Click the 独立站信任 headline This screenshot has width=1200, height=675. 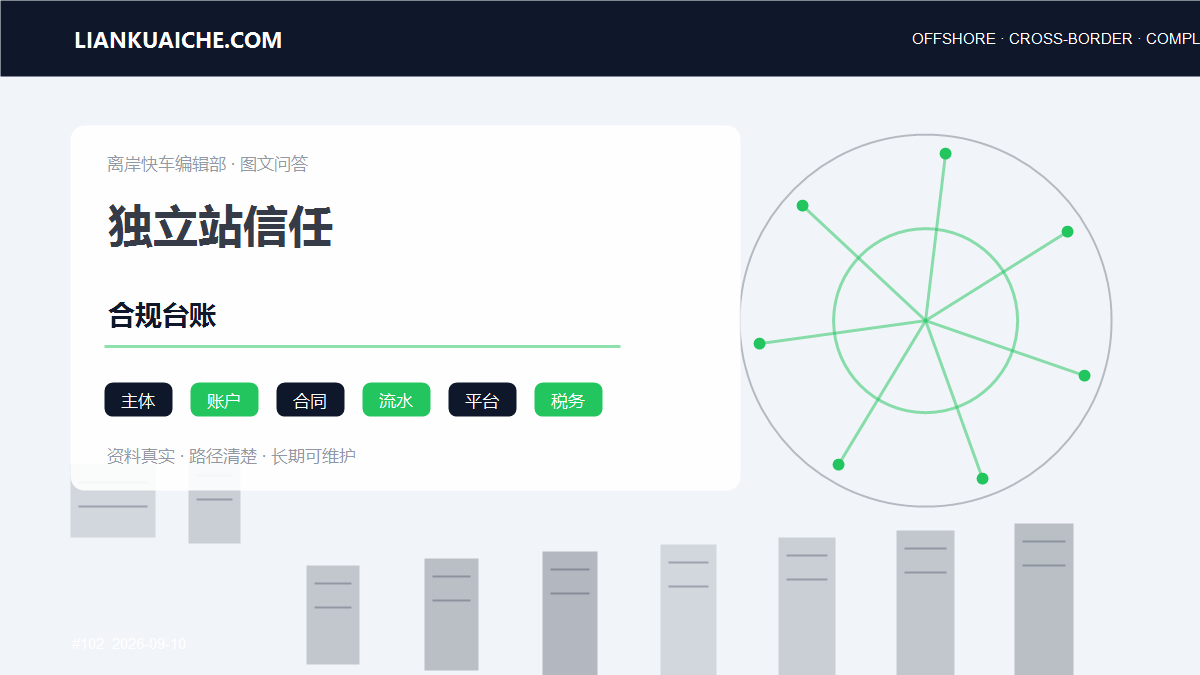(x=220, y=227)
